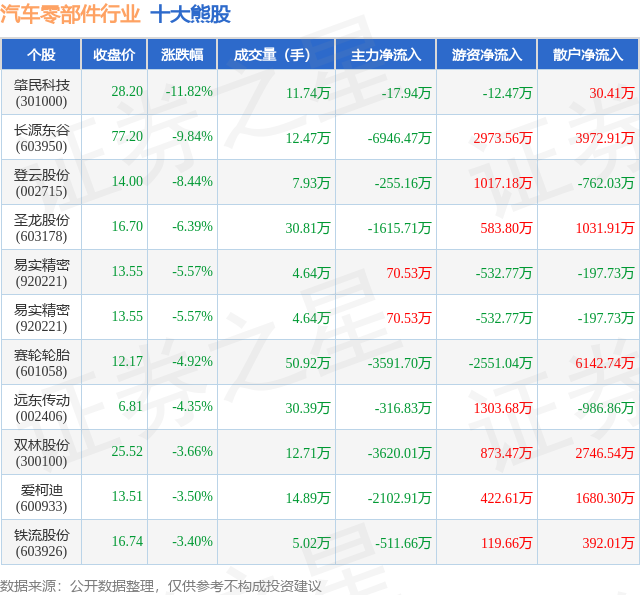Screen dimensions: 640x595
Task: Click the 涨跌幅 column header
Action: pyautogui.click(x=182, y=55)
